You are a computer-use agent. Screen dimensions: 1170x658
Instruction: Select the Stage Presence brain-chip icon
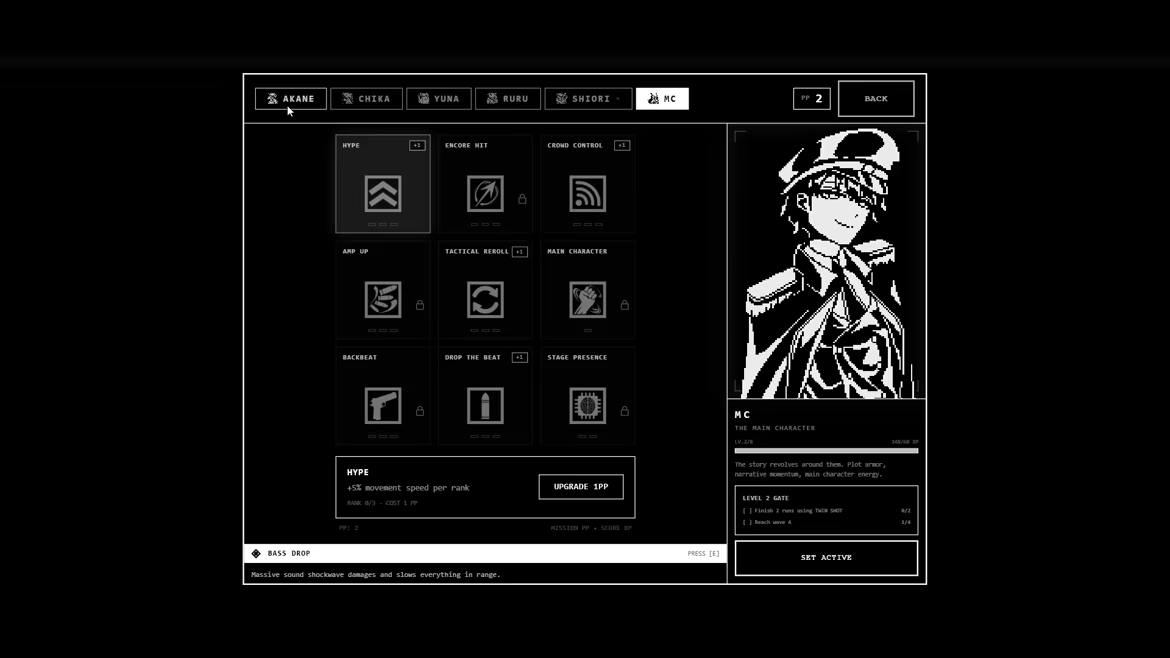click(587, 406)
